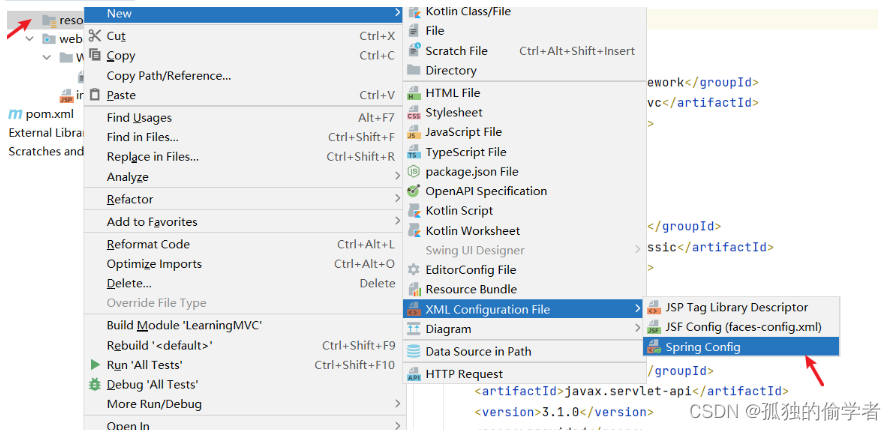The height and width of the screenshot is (430, 896).
Task: Expand the Diagram submenu arrow
Action: pyautogui.click(x=638, y=329)
